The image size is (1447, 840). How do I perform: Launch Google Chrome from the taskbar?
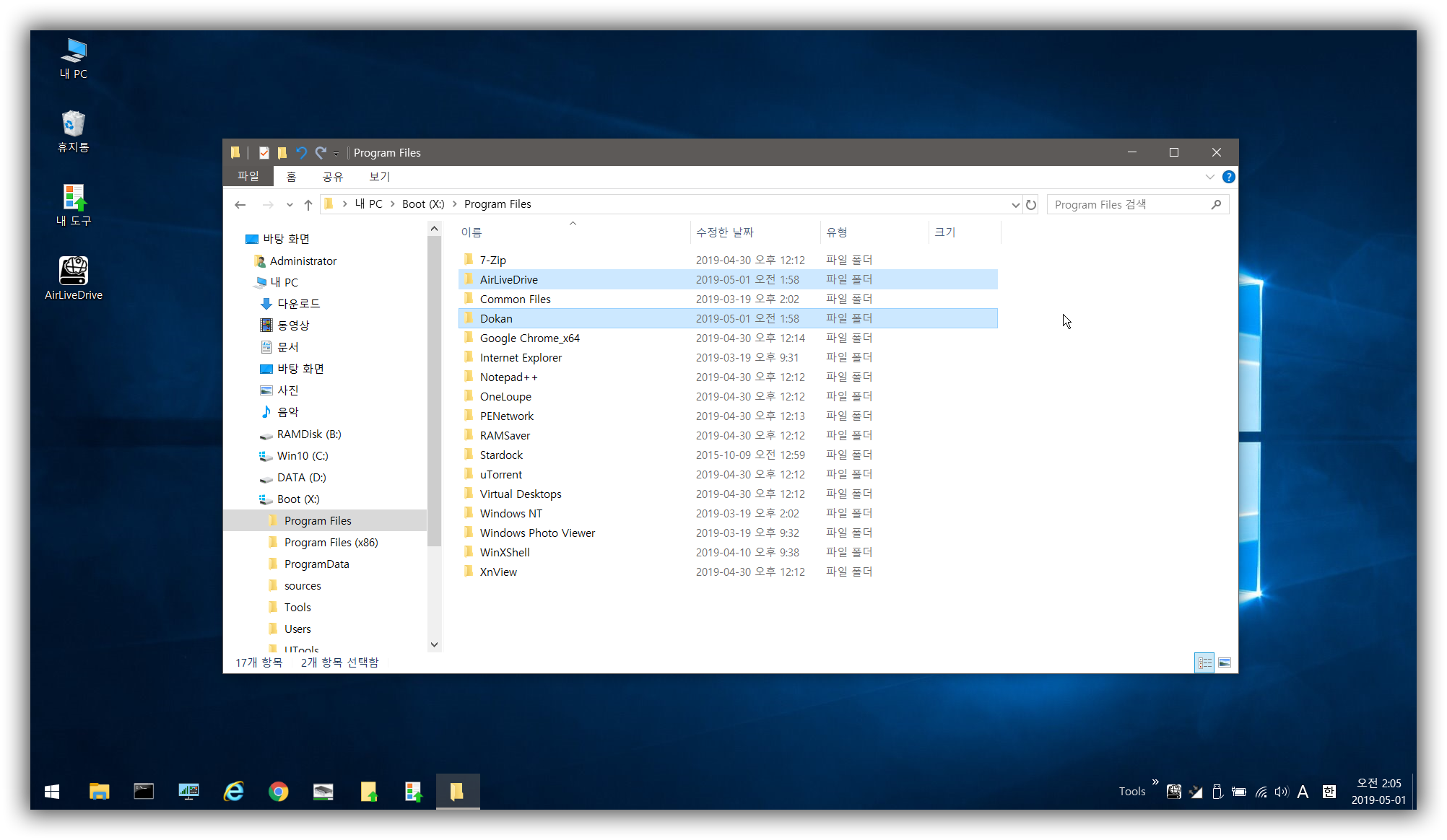click(279, 792)
